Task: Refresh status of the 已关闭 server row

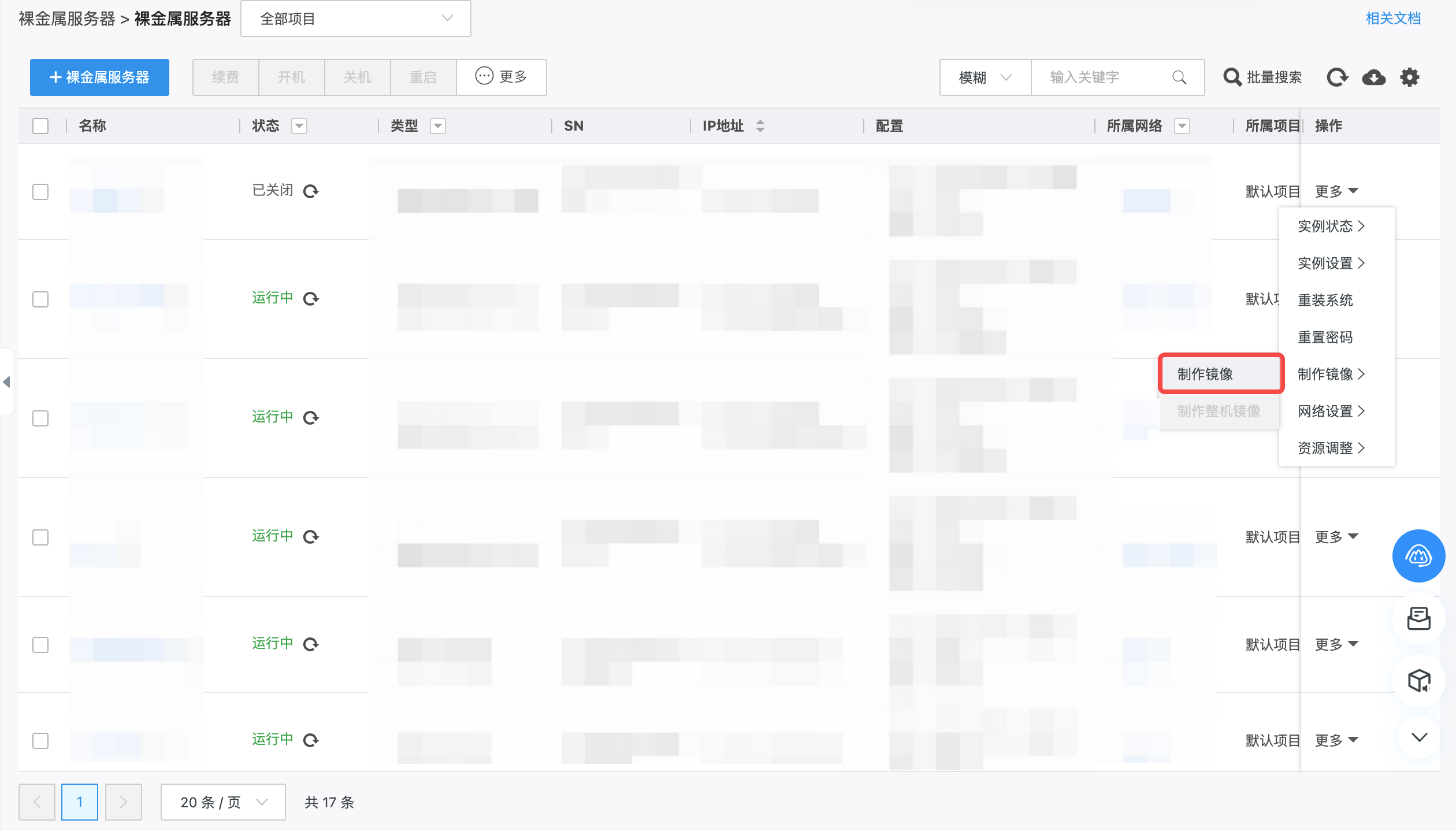Action: (x=311, y=191)
